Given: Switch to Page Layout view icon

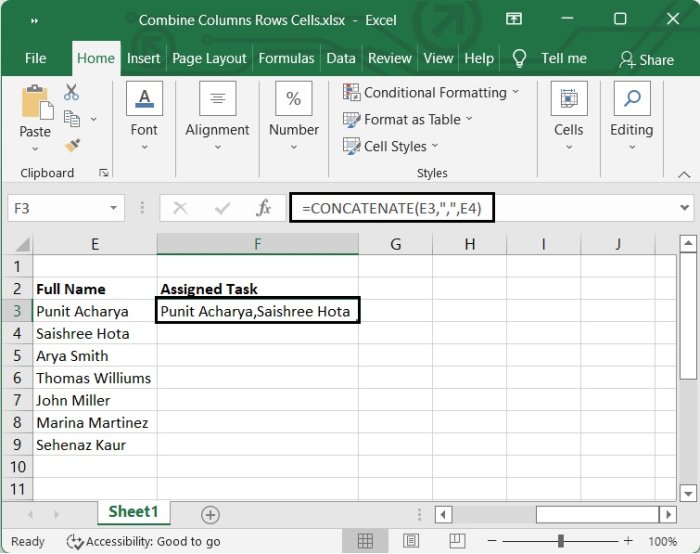Looking at the screenshot, I should (x=411, y=541).
